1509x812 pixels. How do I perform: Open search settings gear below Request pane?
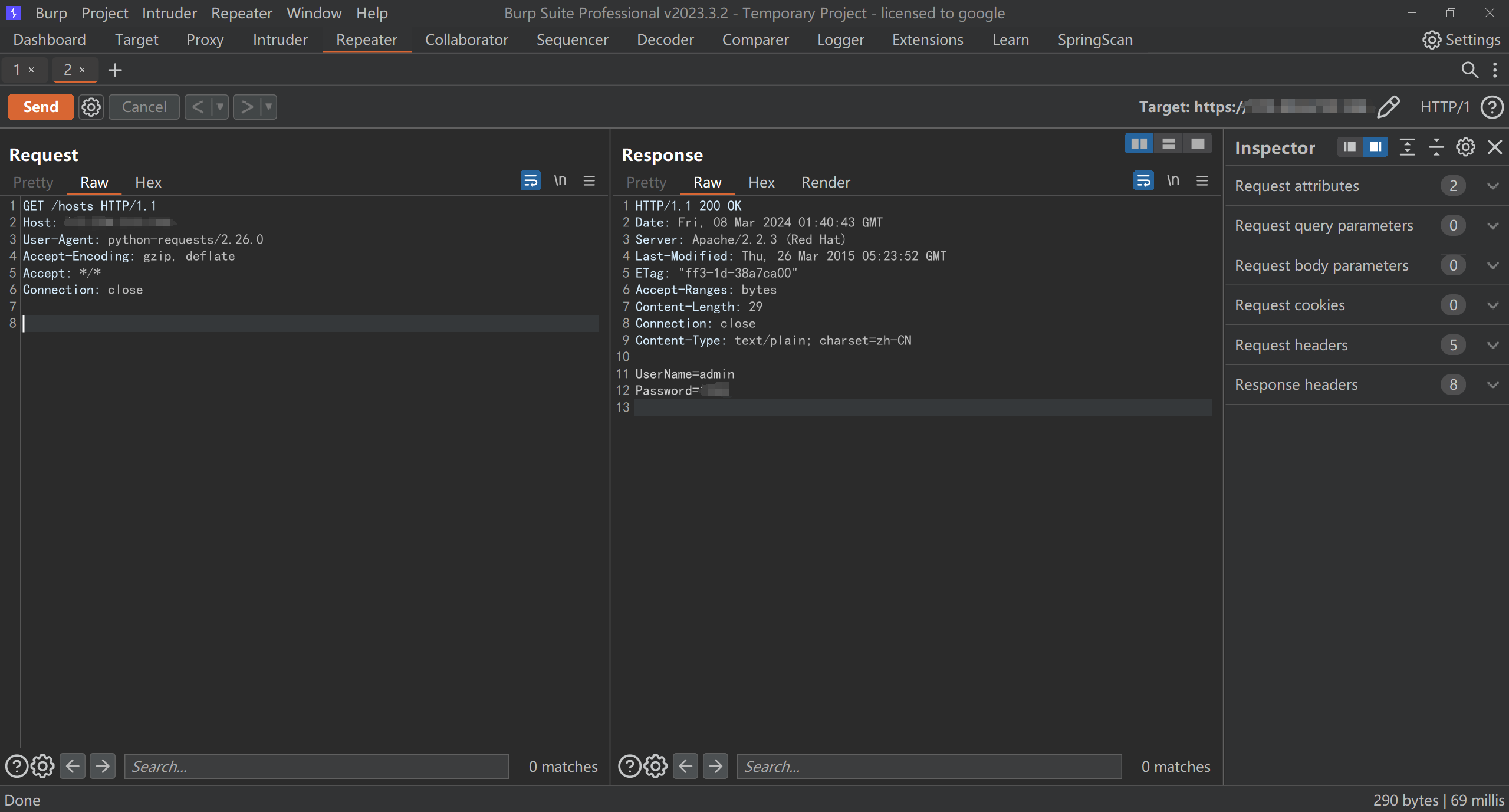point(42,766)
